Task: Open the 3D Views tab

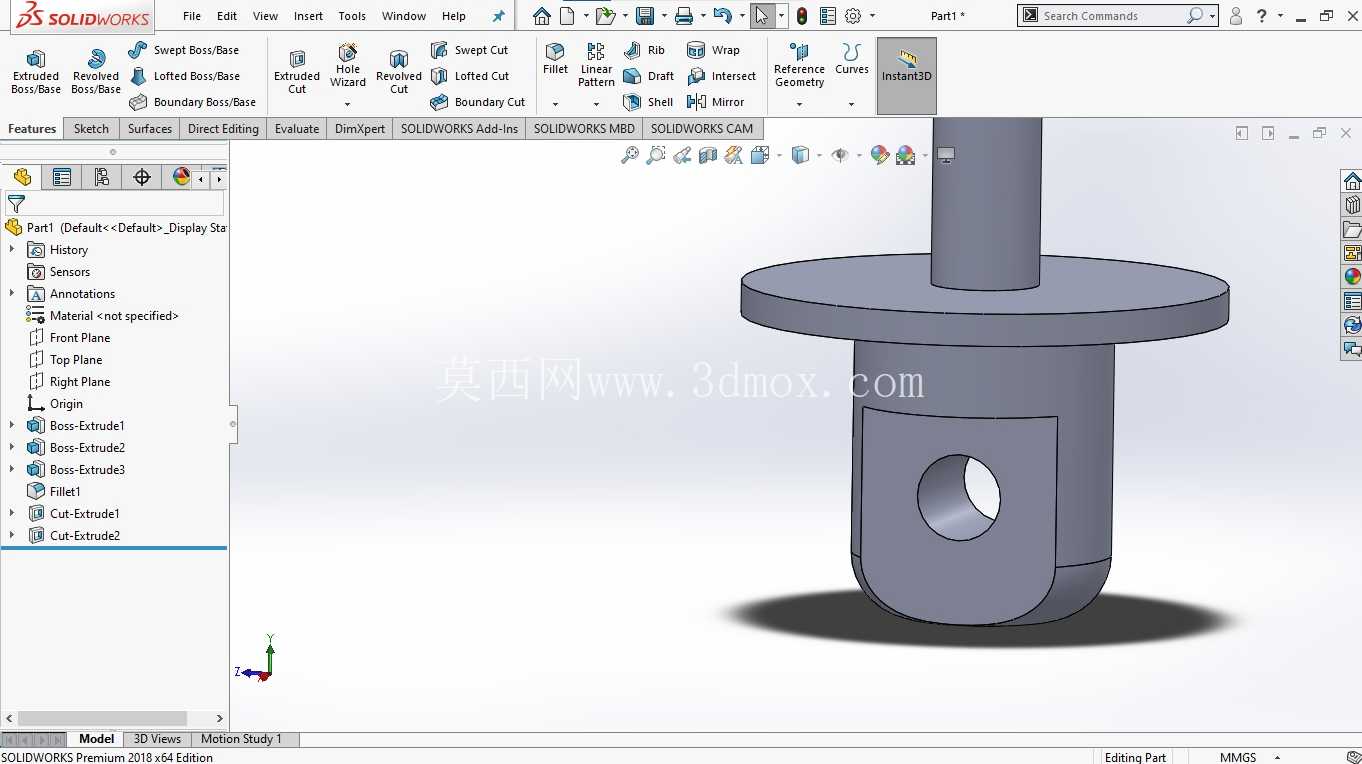Action: (157, 739)
